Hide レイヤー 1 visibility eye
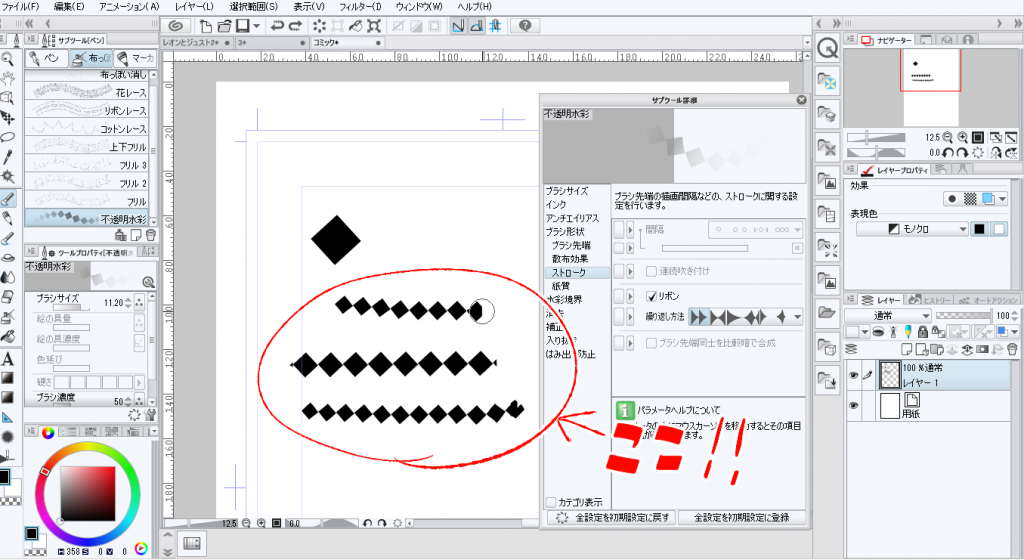The image size is (1024, 560). [x=853, y=375]
